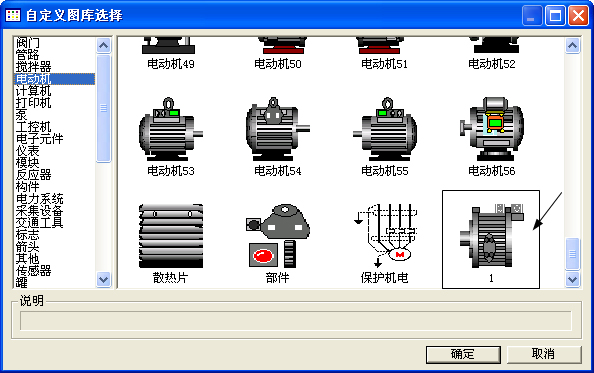Open the 阀门 category in the list
The height and width of the screenshot is (373, 594).
coord(28,43)
